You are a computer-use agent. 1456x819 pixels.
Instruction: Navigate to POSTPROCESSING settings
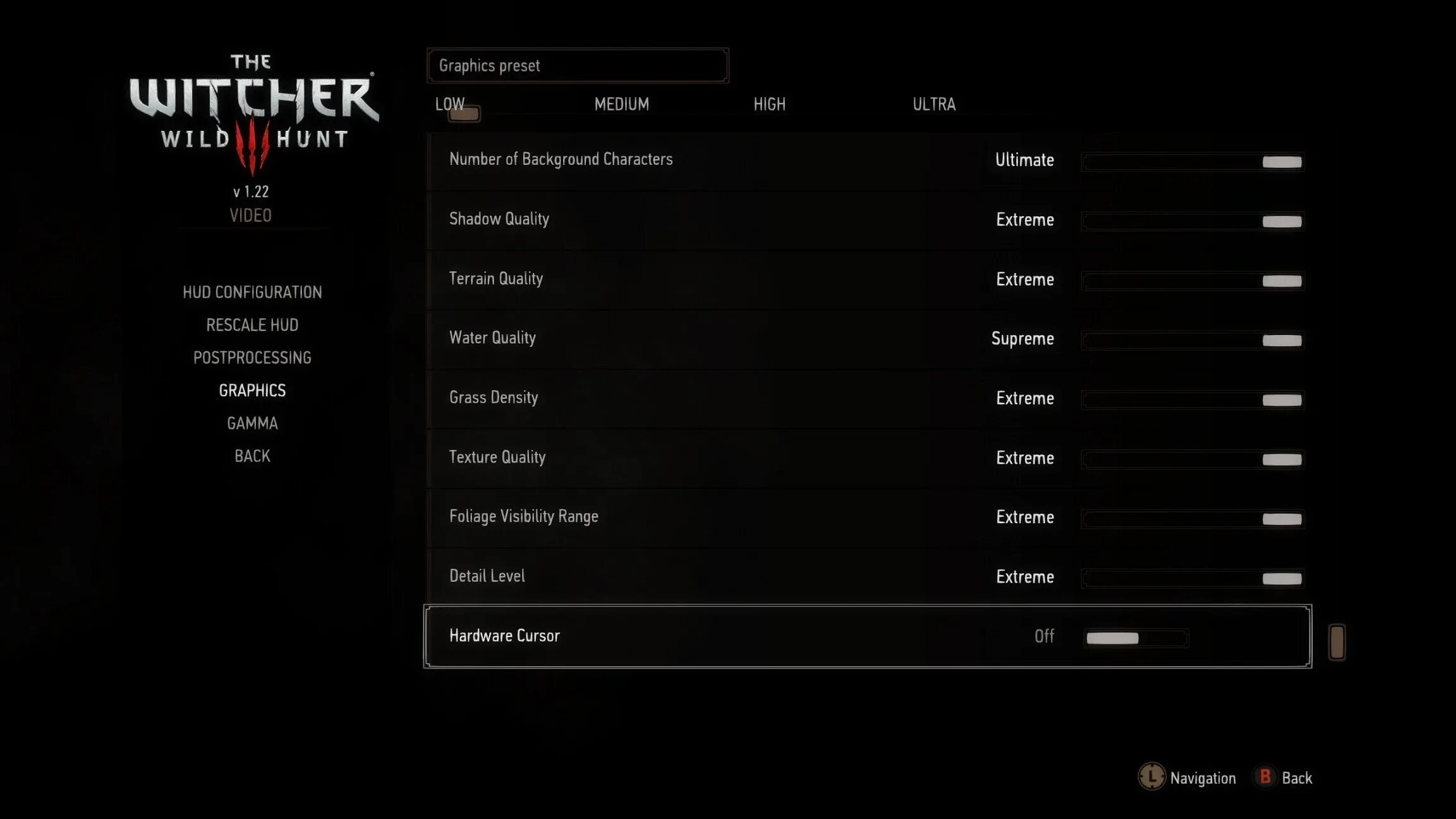coord(252,357)
